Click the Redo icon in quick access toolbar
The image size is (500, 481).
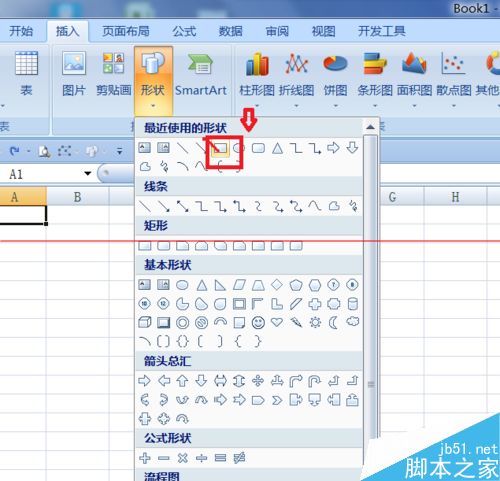[14, 151]
